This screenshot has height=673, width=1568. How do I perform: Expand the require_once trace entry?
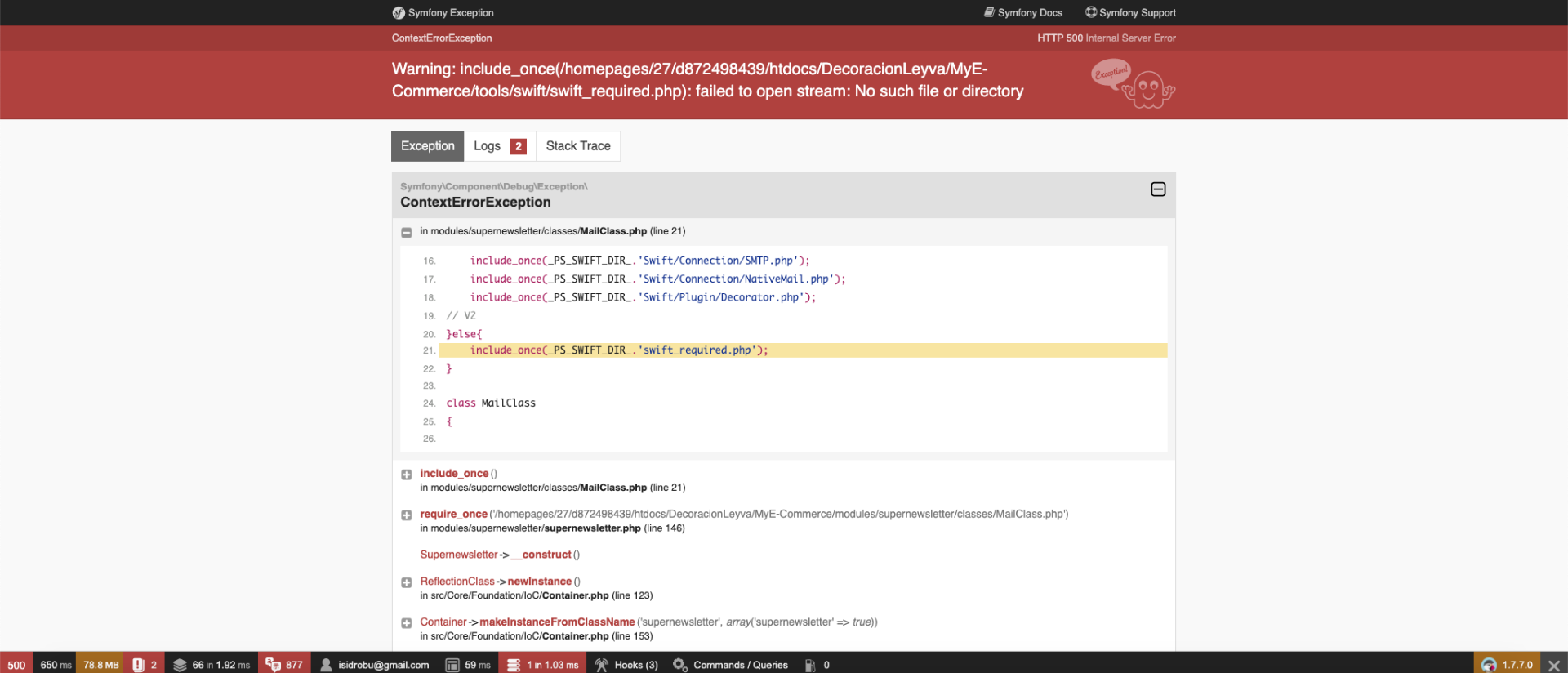coord(407,515)
